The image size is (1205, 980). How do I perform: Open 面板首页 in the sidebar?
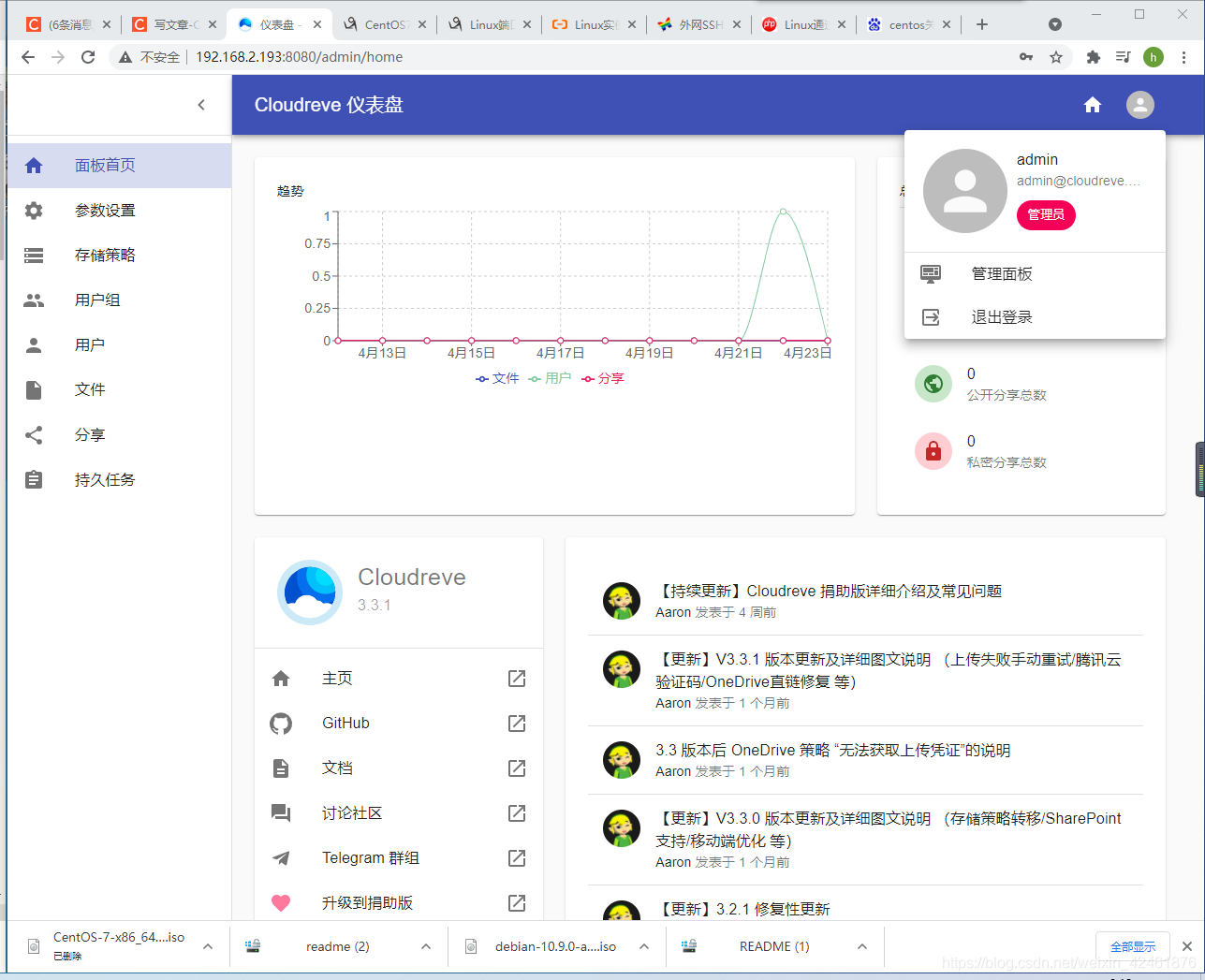[119, 166]
